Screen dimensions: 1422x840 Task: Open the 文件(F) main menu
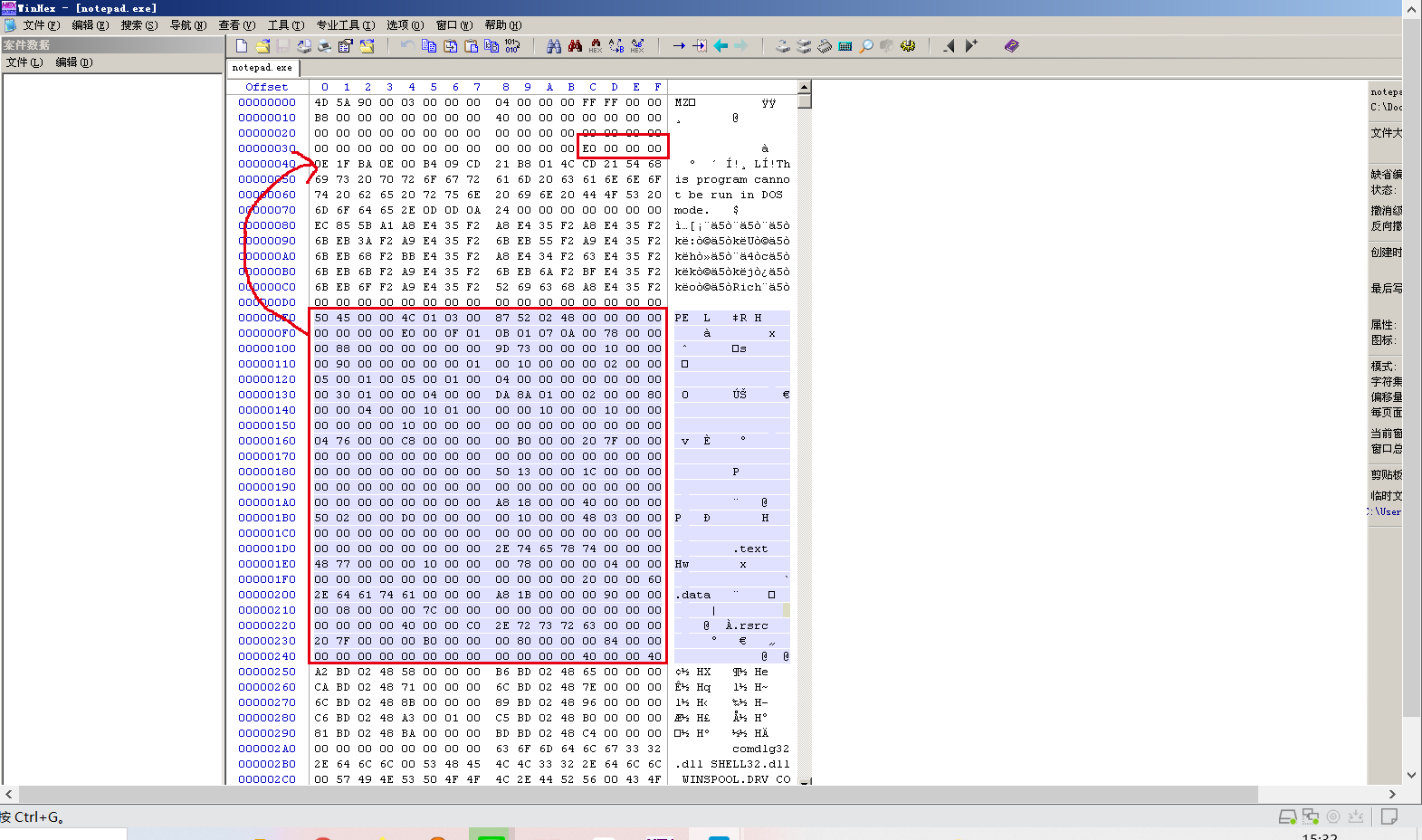(x=41, y=25)
